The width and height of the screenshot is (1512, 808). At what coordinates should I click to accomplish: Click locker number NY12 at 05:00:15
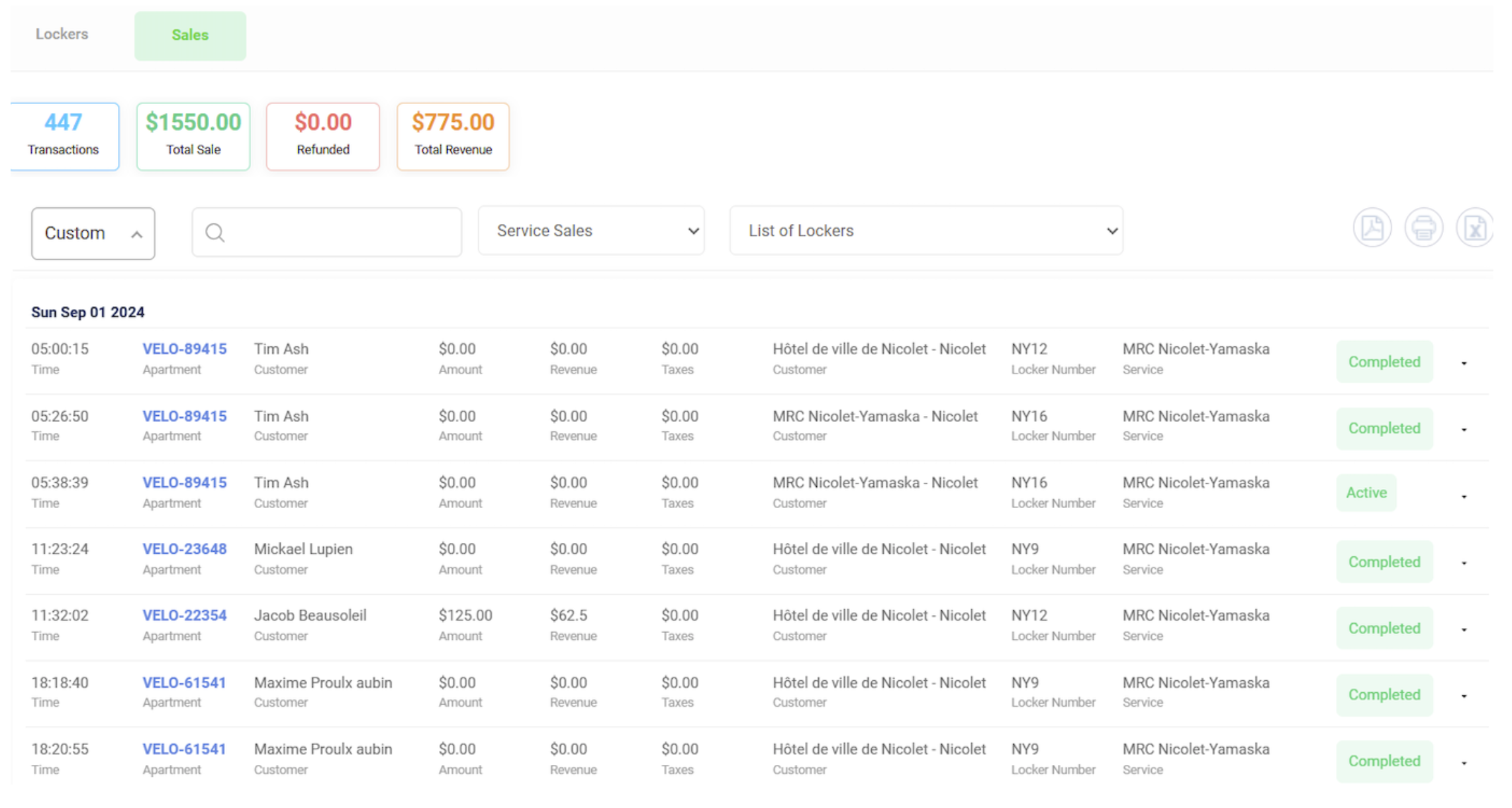1029,349
